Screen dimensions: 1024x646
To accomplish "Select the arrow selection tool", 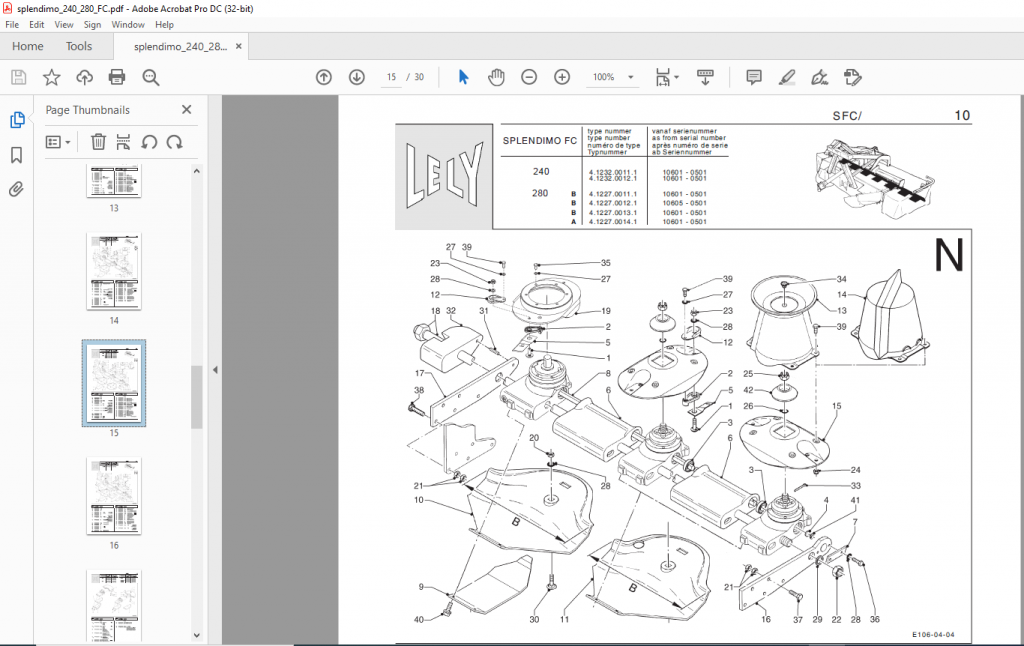I will pos(464,77).
